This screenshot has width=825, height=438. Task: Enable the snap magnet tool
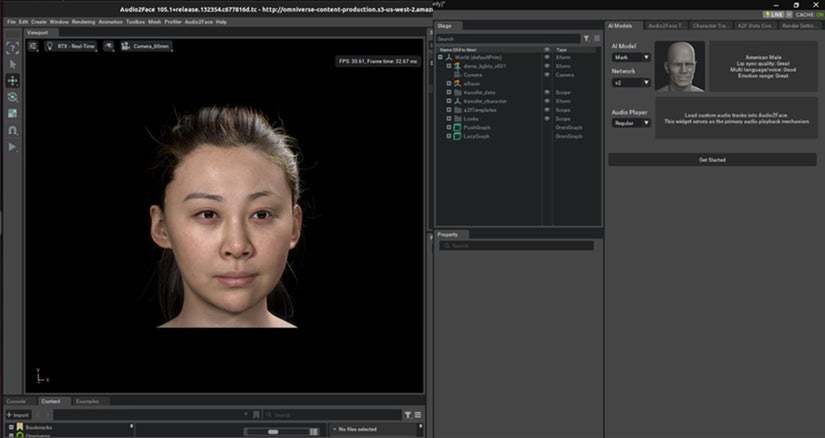coord(12,130)
